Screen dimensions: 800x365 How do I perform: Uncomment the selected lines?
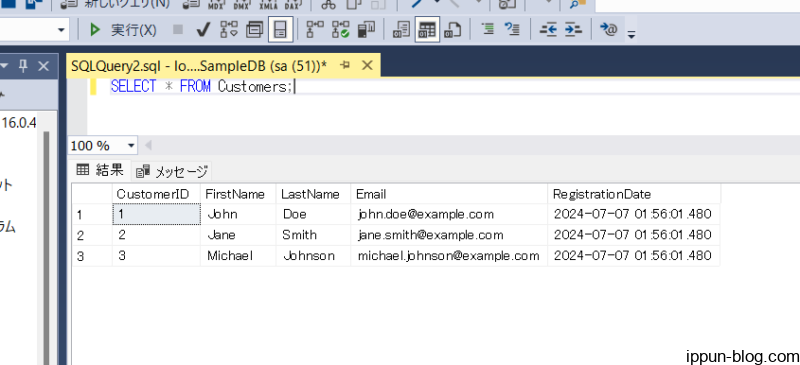(512, 30)
